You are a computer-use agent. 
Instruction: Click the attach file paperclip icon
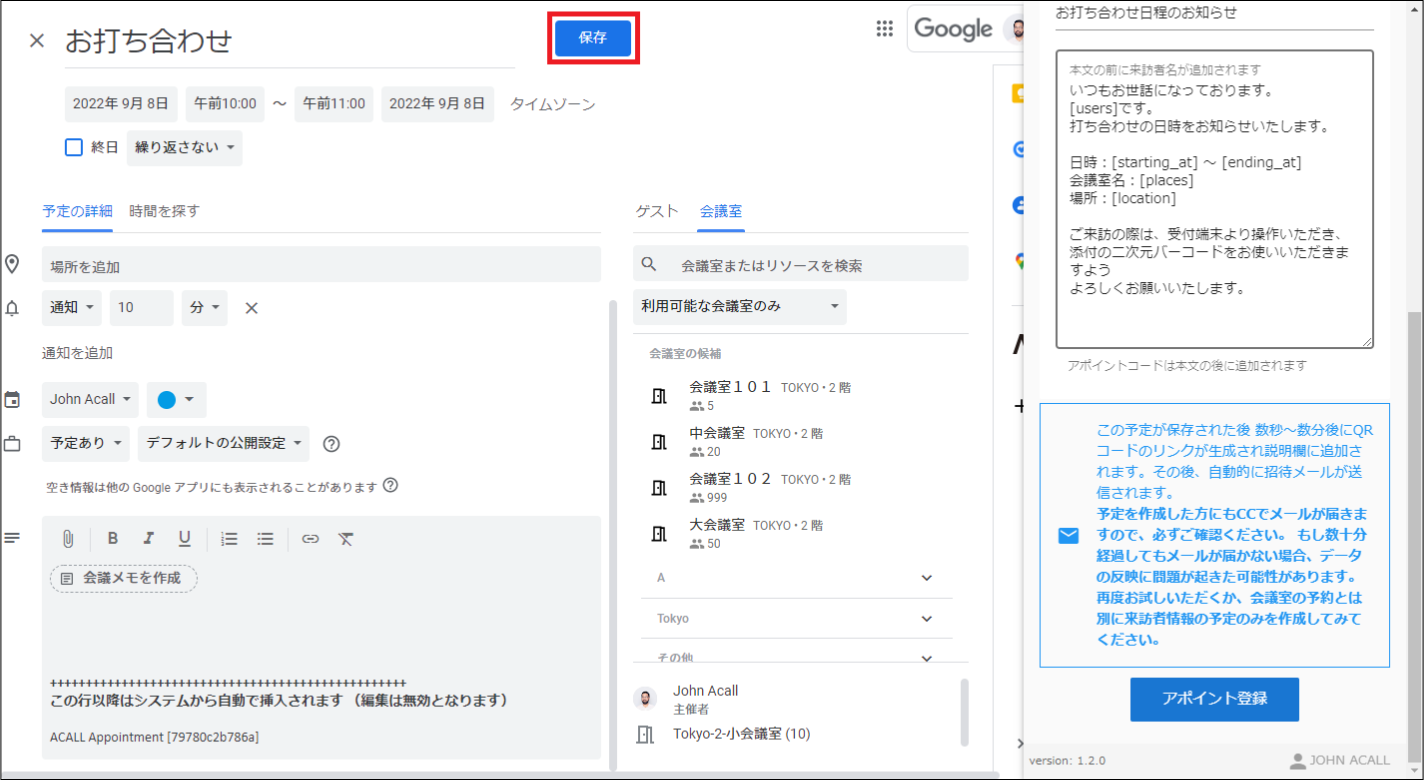tap(68, 539)
